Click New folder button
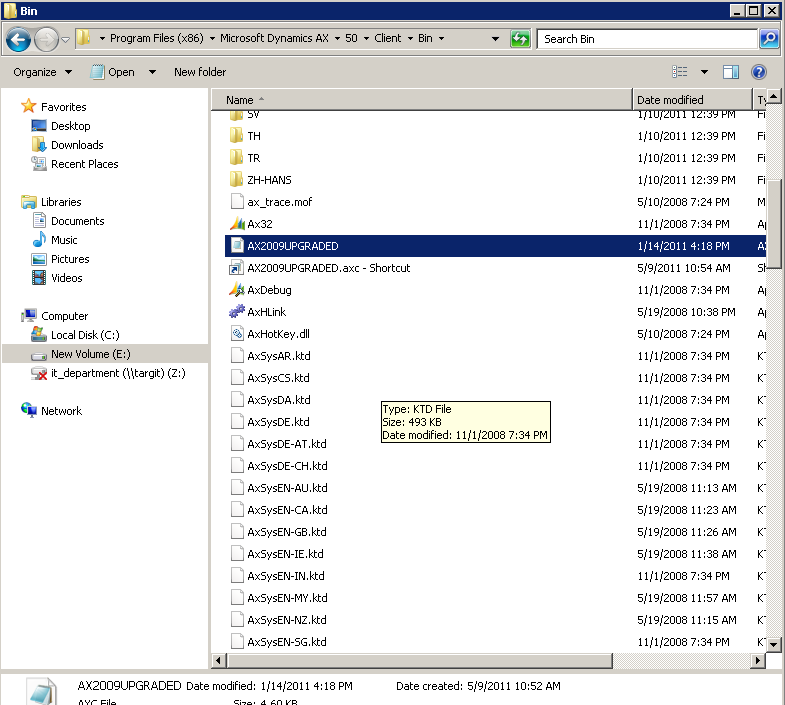The image size is (785, 705). pyautogui.click(x=200, y=72)
